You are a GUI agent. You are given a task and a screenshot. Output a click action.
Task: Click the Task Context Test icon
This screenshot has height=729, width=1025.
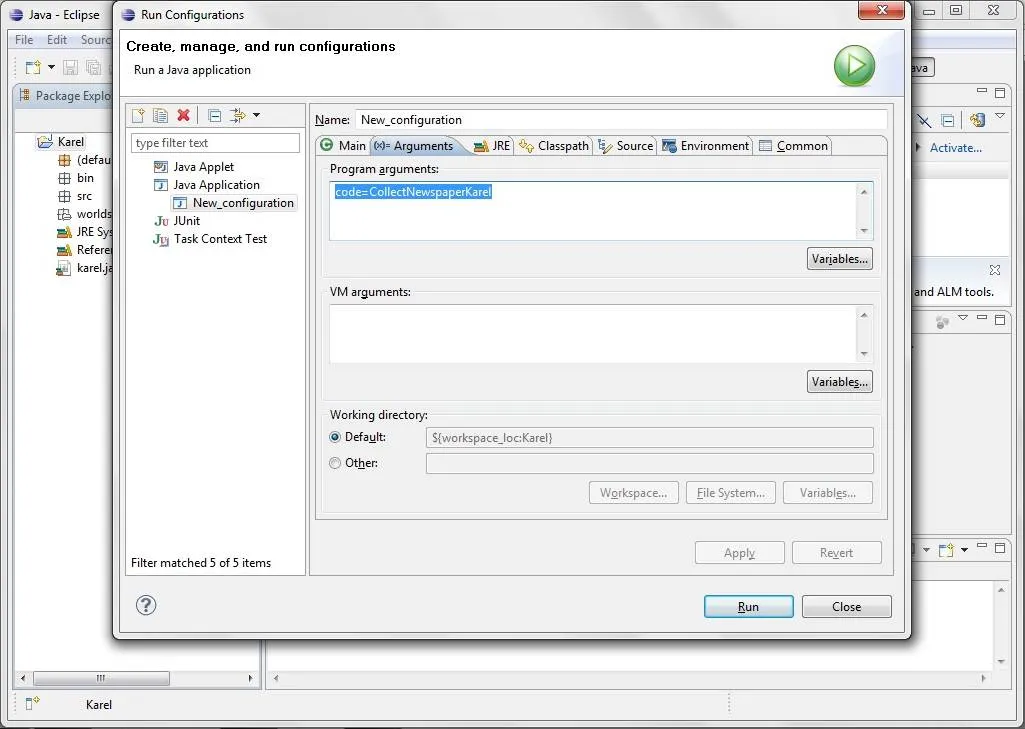click(x=161, y=239)
